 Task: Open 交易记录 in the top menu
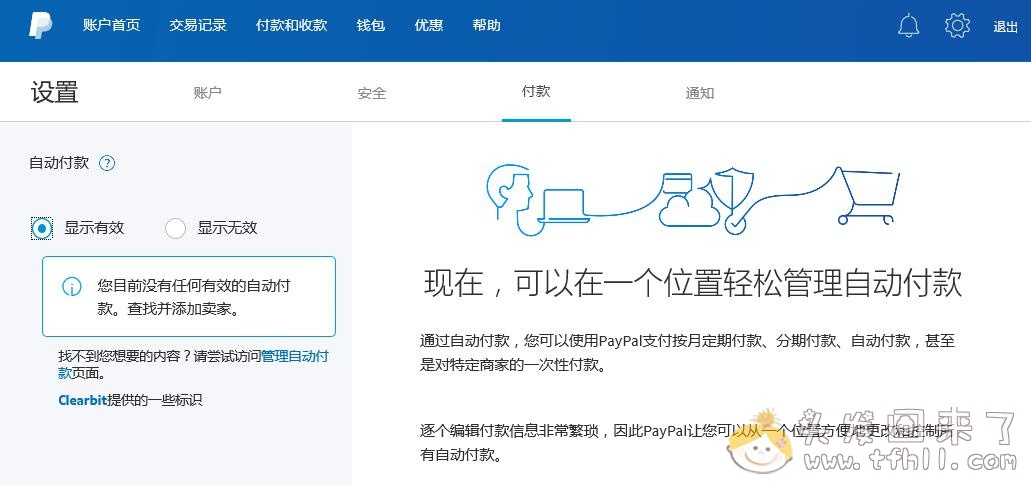198,26
